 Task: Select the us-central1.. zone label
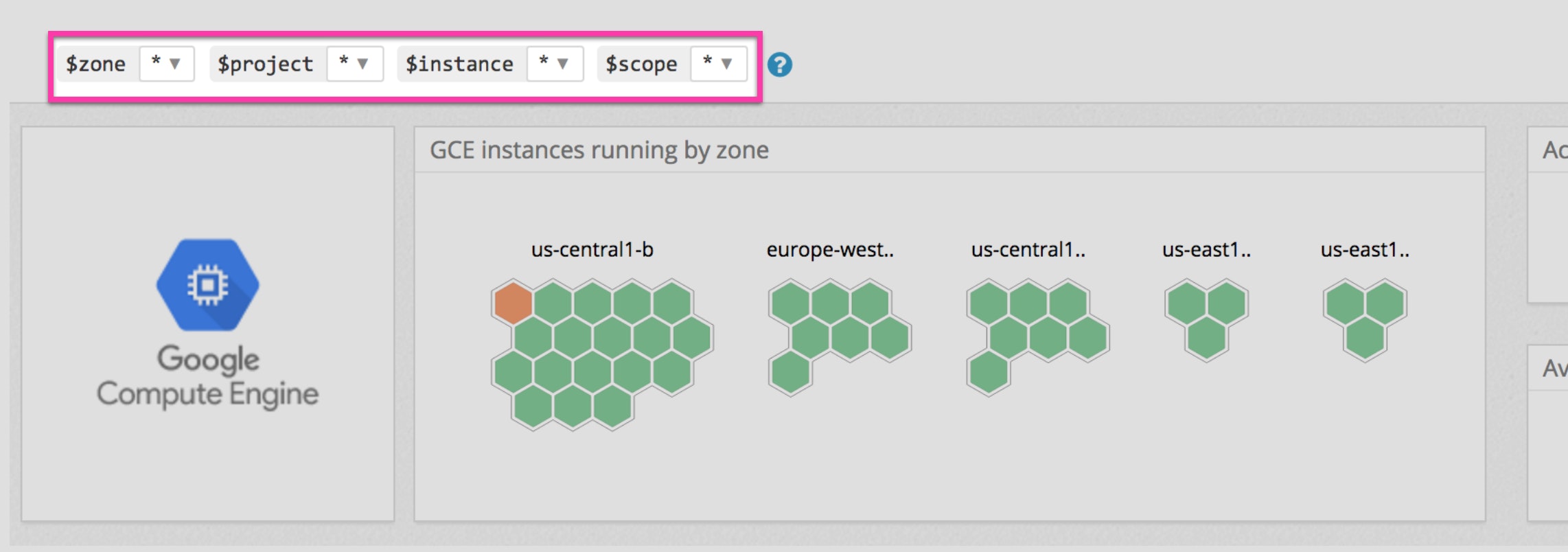coord(1028,249)
